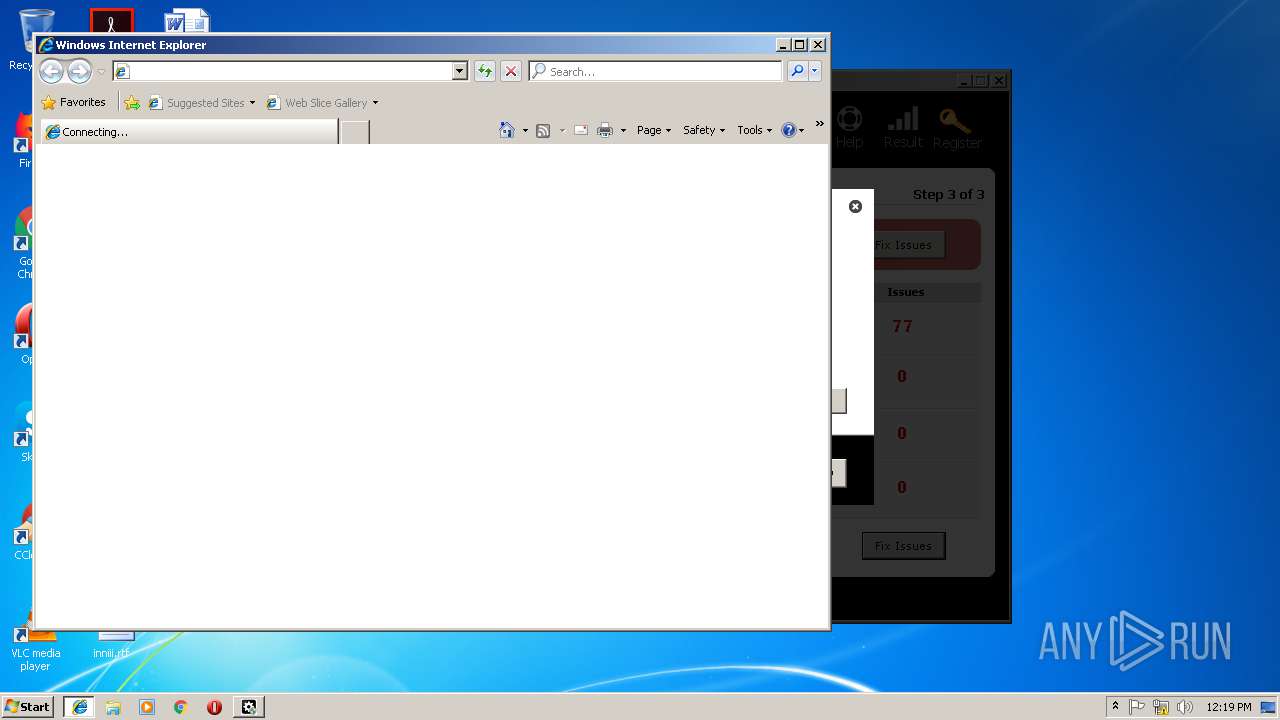The width and height of the screenshot is (1280, 720).
Task: Open the Opera taskbar icon
Action: pyautogui.click(x=214, y=706)
